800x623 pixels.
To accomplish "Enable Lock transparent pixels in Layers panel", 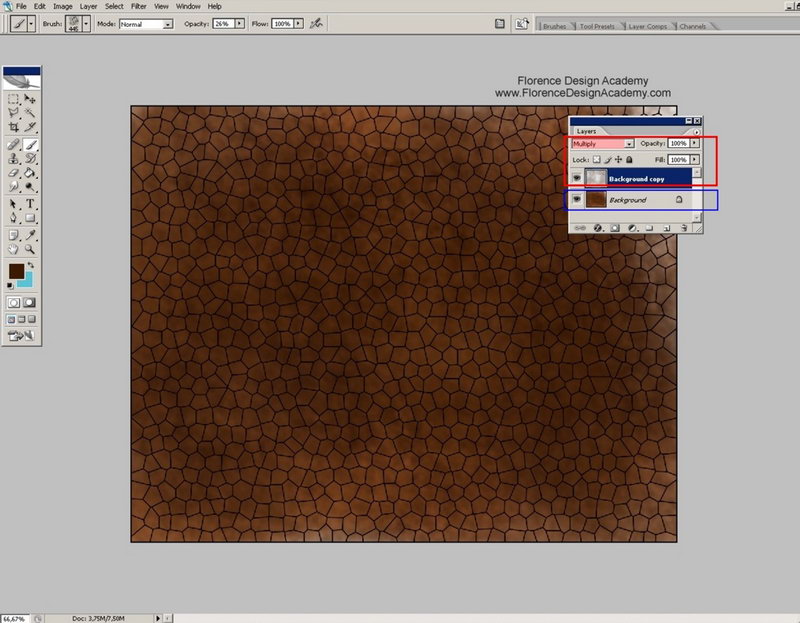I will tap(595, 159).
